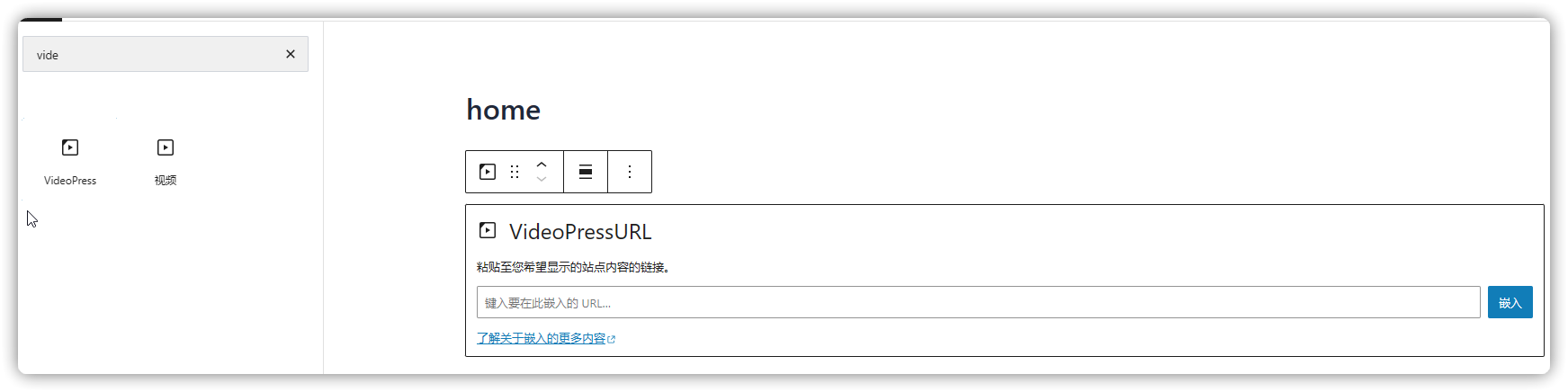This screenshot has height=392, width=1568.
Task: Click the search box containing "vide"
Action: pyautogui.click(x=153, y=55)
